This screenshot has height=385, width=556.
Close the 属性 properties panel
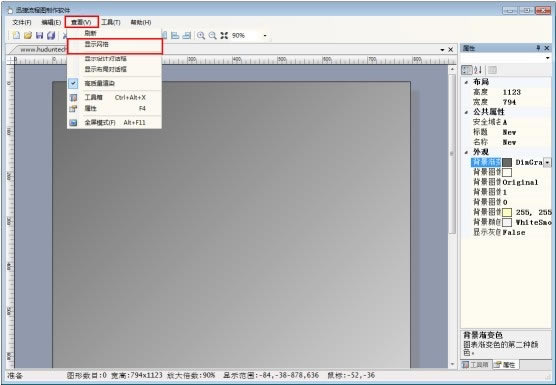pos(547,48)
